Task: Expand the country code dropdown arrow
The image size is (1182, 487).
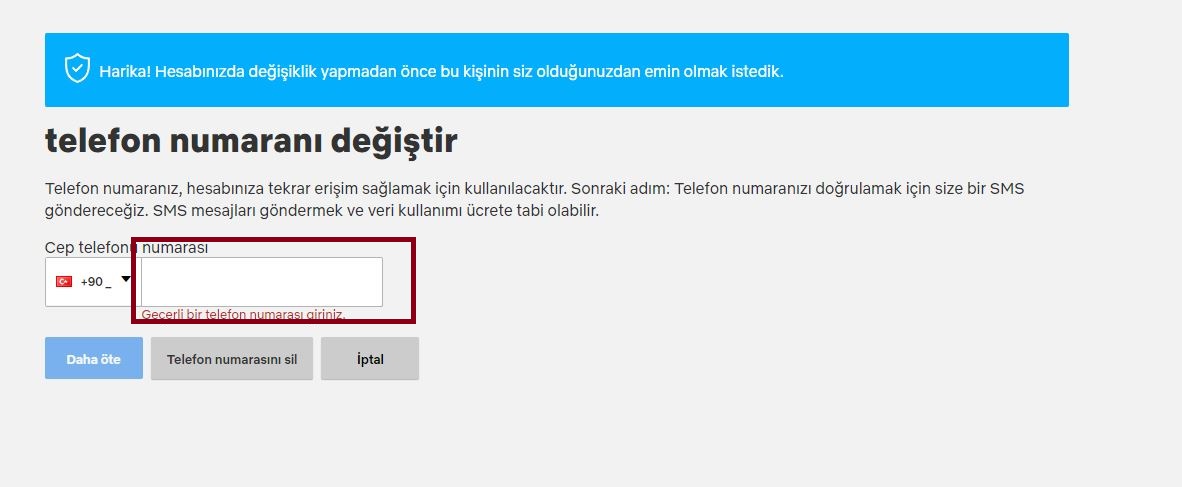Action: (126, 280)
